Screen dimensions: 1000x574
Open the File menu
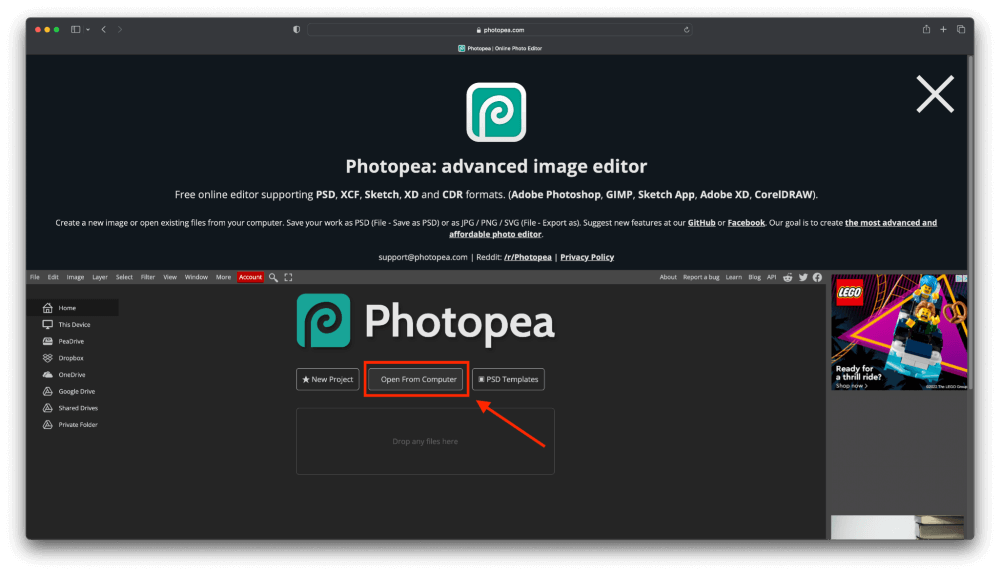(34, 277)
